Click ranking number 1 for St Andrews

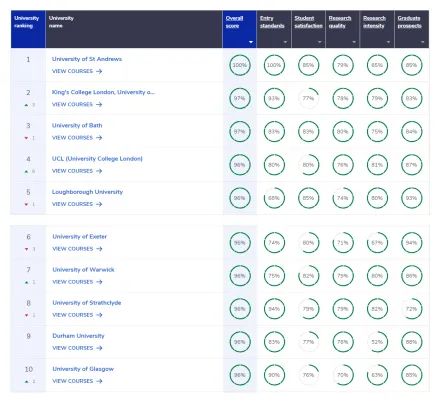point(28,59)
